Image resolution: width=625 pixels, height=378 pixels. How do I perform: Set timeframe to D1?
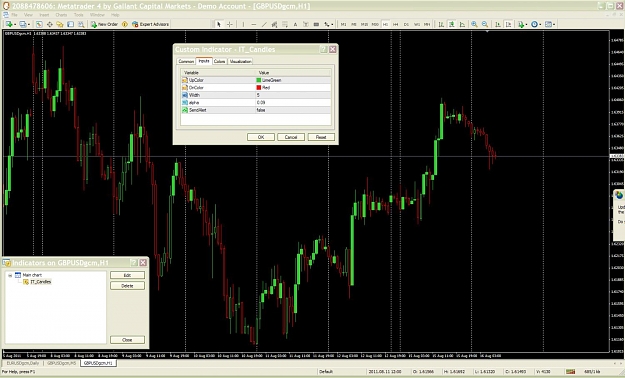pos(406,24)
